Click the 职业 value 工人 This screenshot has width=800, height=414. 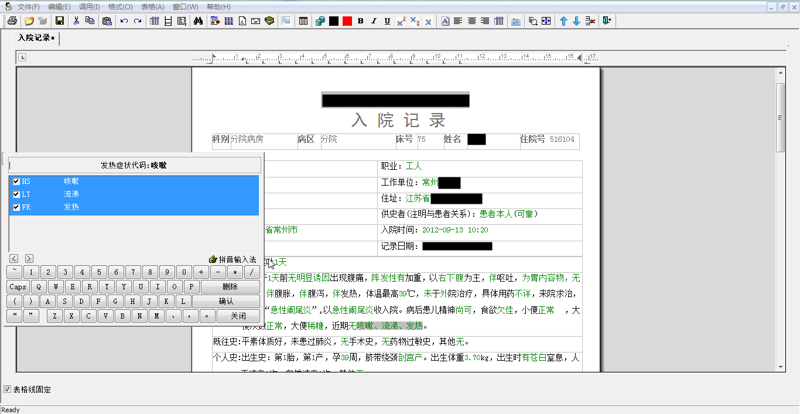[414, 166]
